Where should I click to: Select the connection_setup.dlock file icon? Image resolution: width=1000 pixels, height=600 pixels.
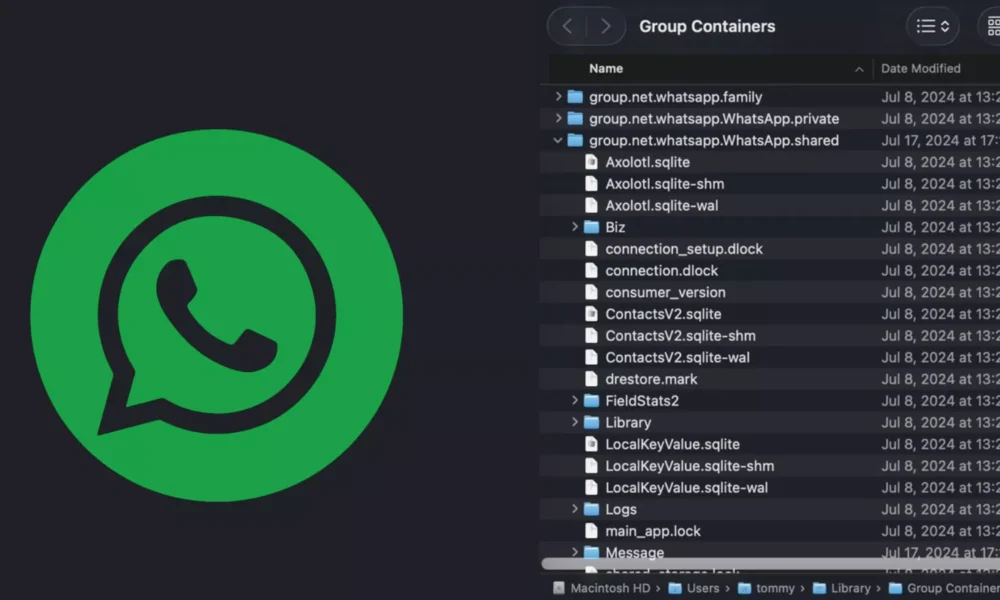[x=591, y=248]
